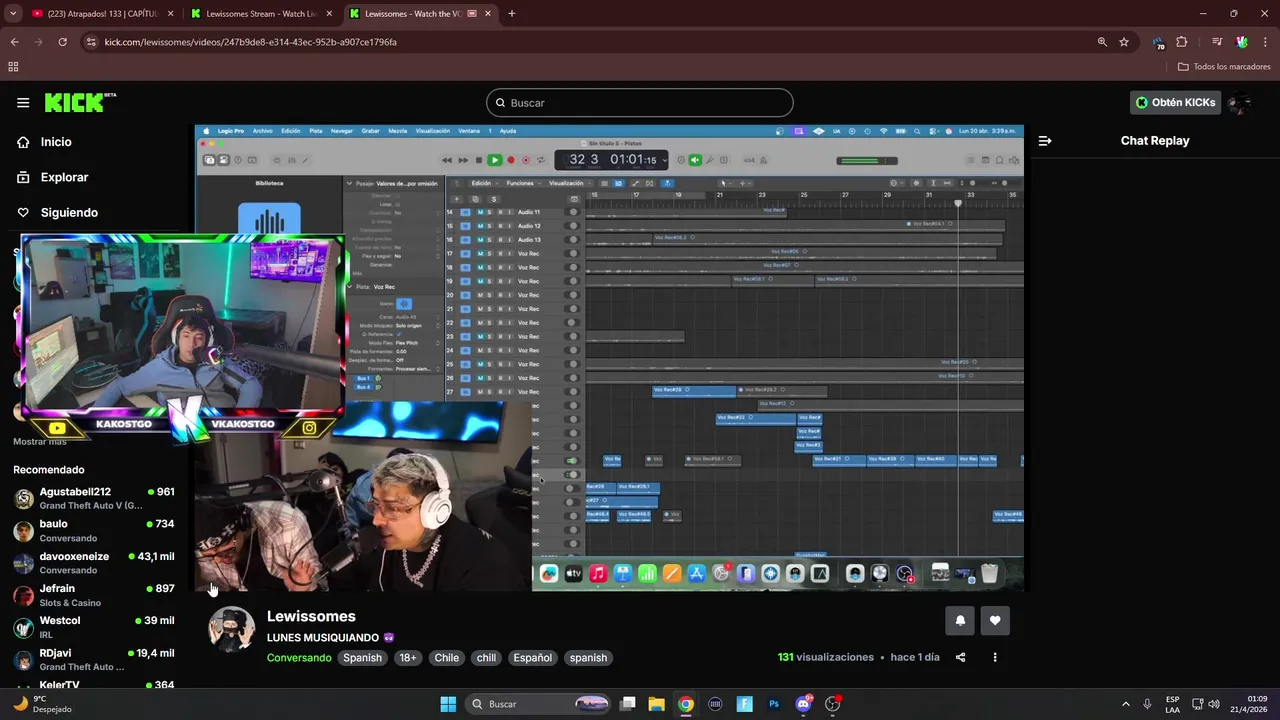Viewport: 1280px width, 720px height.
Task: Open the Chrome tab search dropdown
Action: [x=13, y=14]
